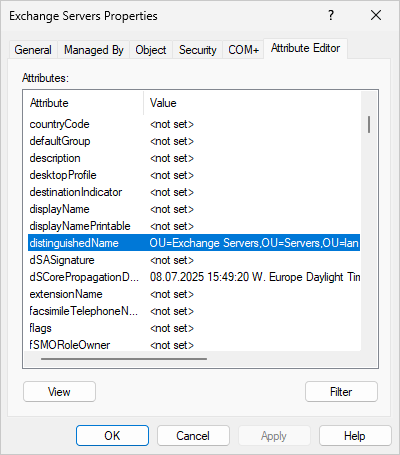Select the distinguishedName attribute row
Image resolution: width=400 pixels, height=455 pixels.
[x=194, y=243]
